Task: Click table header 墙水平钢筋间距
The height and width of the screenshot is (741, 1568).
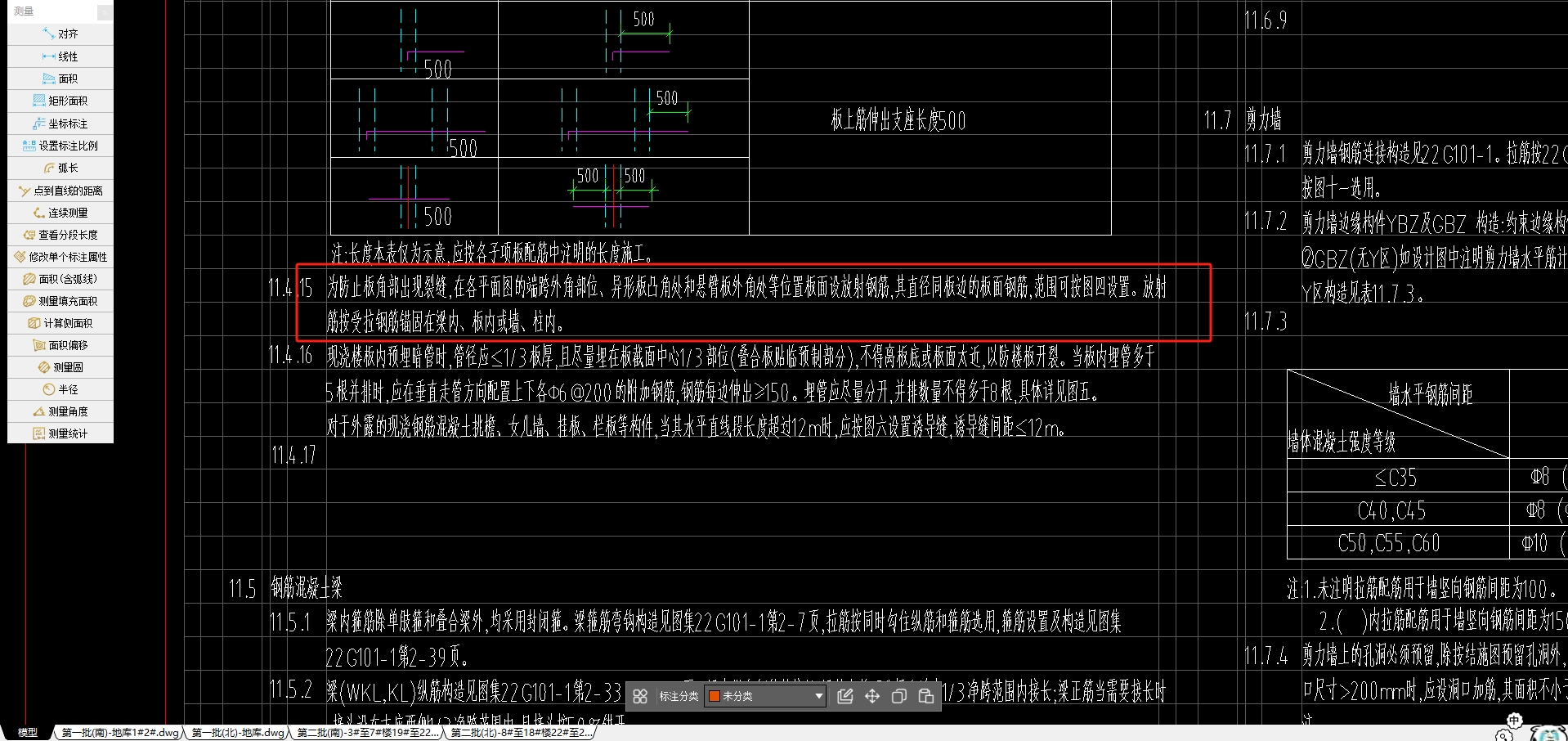Action: click(1431, 395)
